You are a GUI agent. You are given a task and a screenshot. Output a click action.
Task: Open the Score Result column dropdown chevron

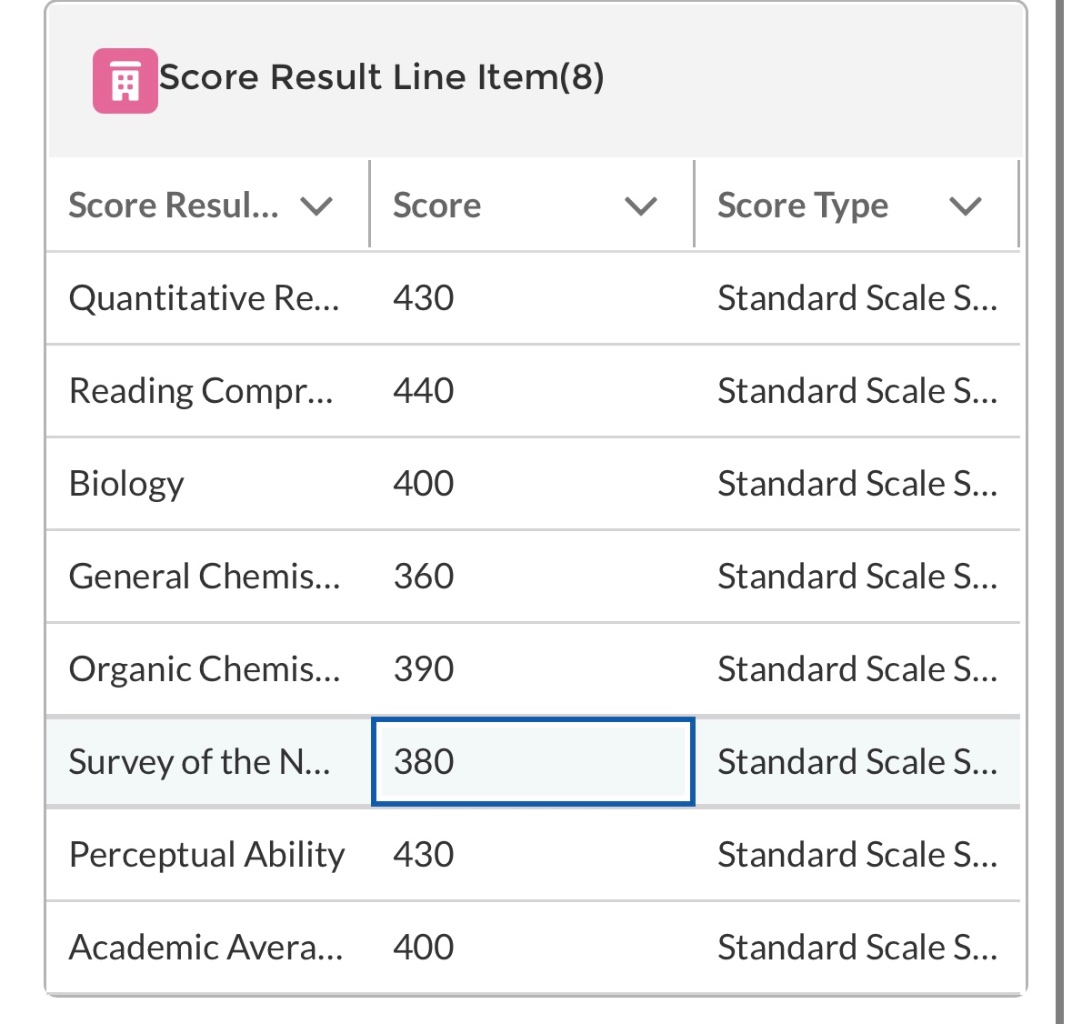click(x=317, y=206)
